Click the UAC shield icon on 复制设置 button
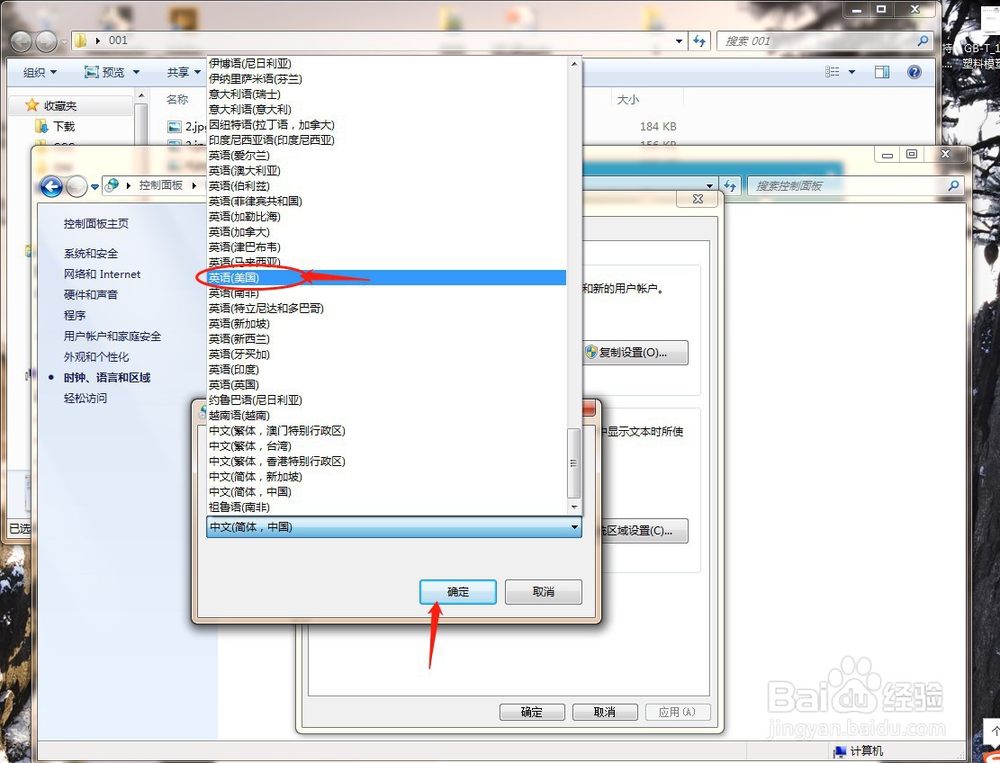The image size is (1000, 763). coord(591,352)
